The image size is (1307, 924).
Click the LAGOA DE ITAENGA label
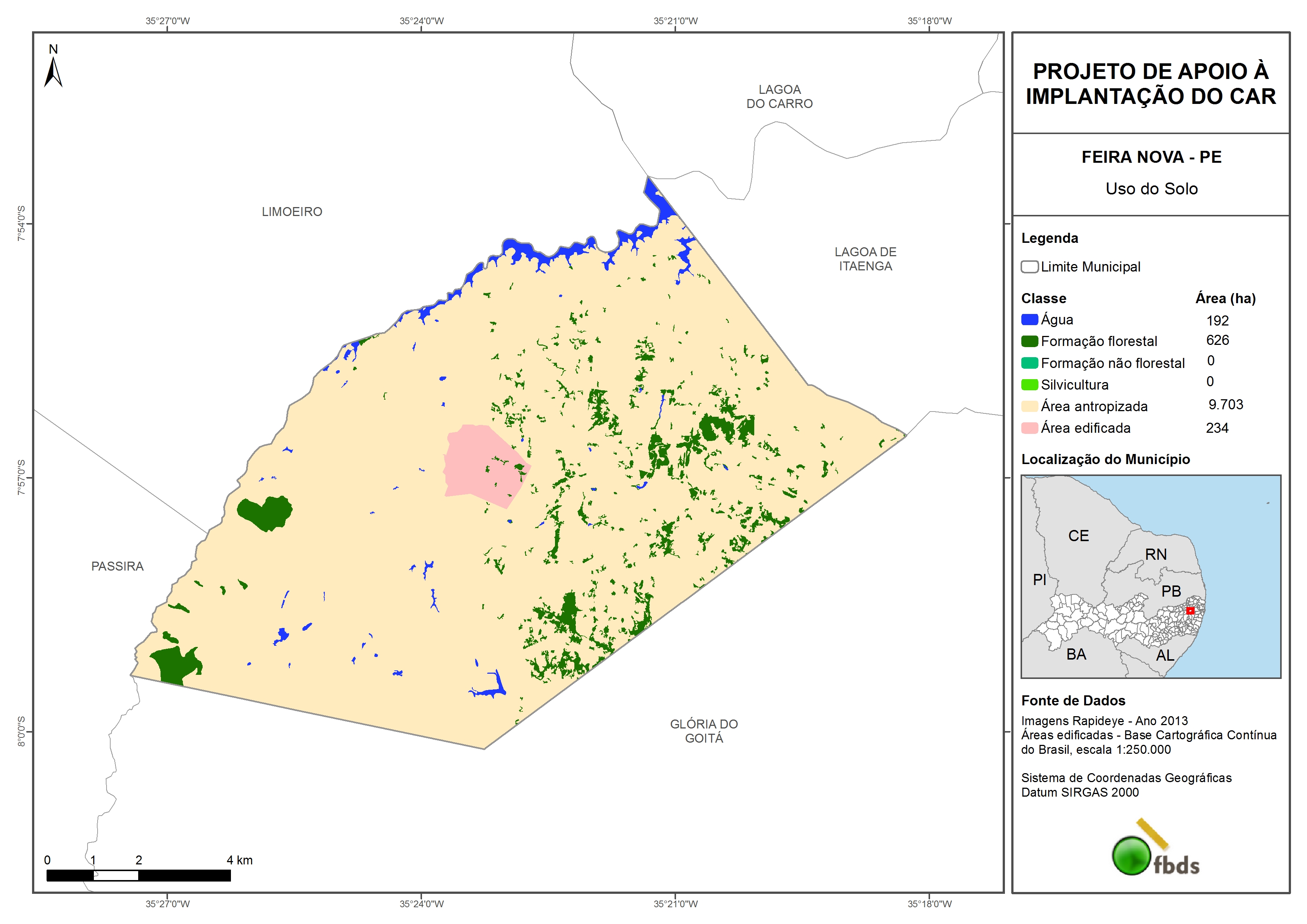[x=865, y=259]
